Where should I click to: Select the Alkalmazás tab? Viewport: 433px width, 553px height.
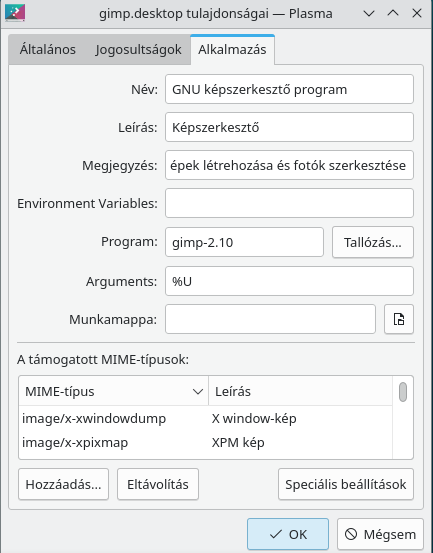tap(232, 50)
